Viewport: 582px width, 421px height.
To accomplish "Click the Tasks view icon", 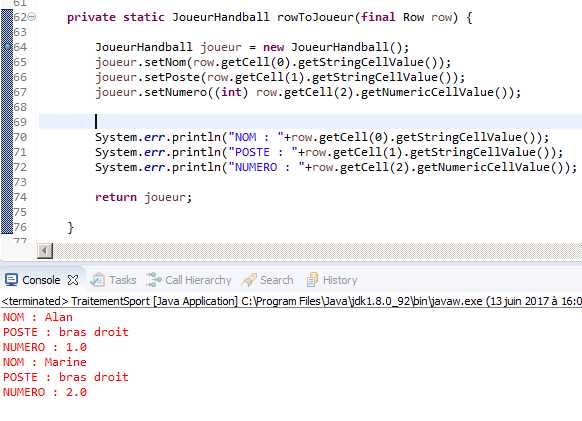I will tap(98, 280).
